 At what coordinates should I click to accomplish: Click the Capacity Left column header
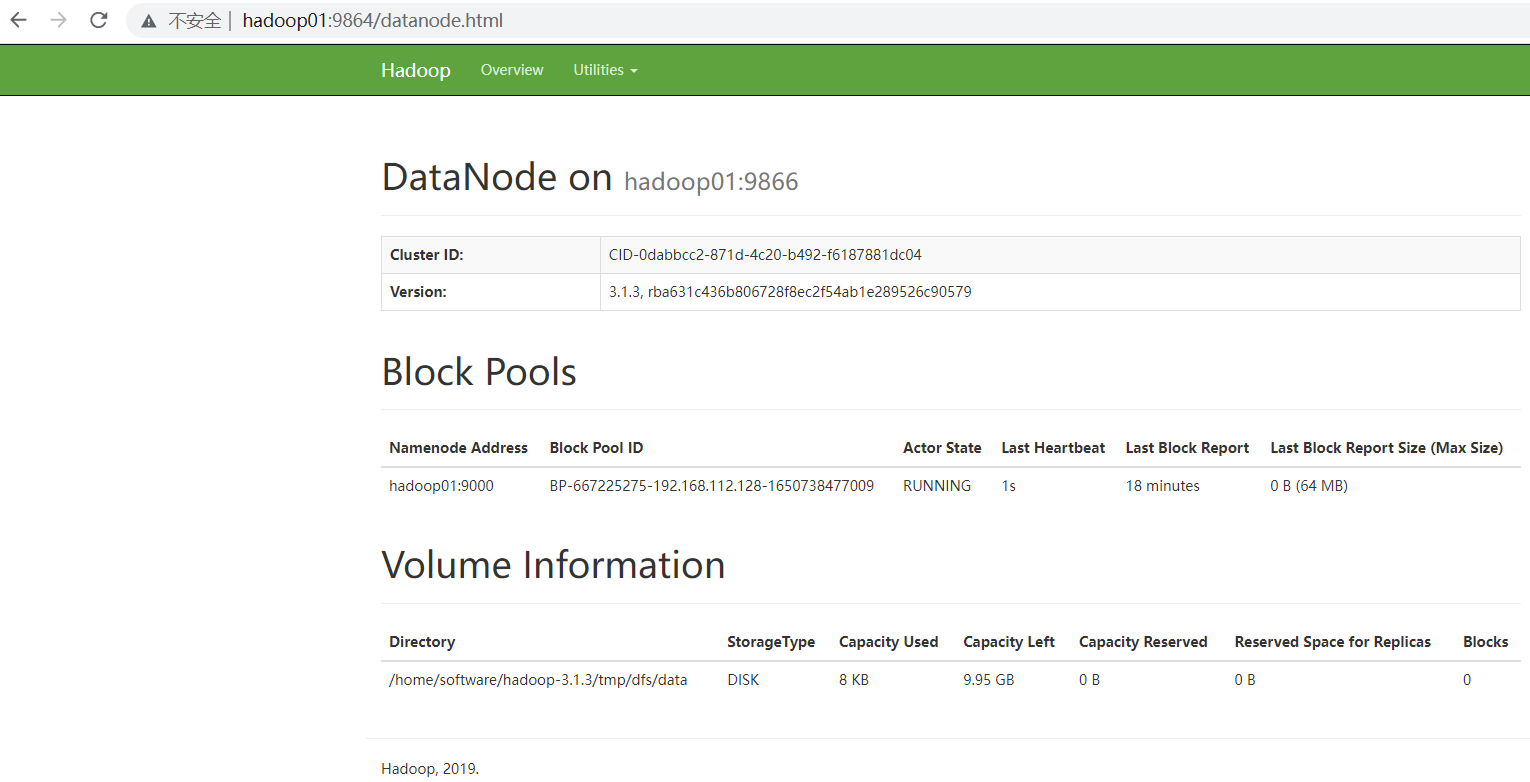pyautogui.click(x=1009, y=642)
